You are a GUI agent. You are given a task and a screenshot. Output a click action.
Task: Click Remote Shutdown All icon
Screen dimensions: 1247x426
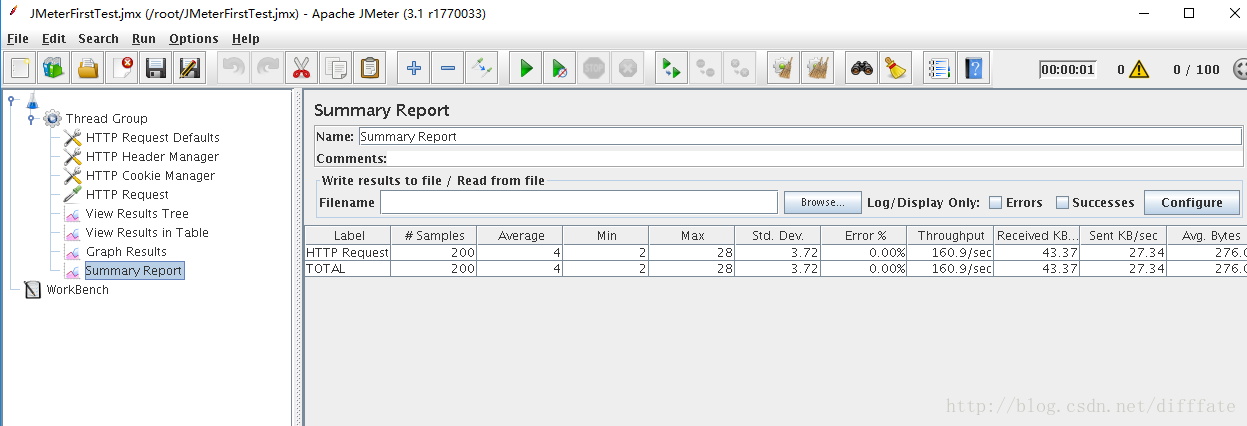(x=740, y=68)
